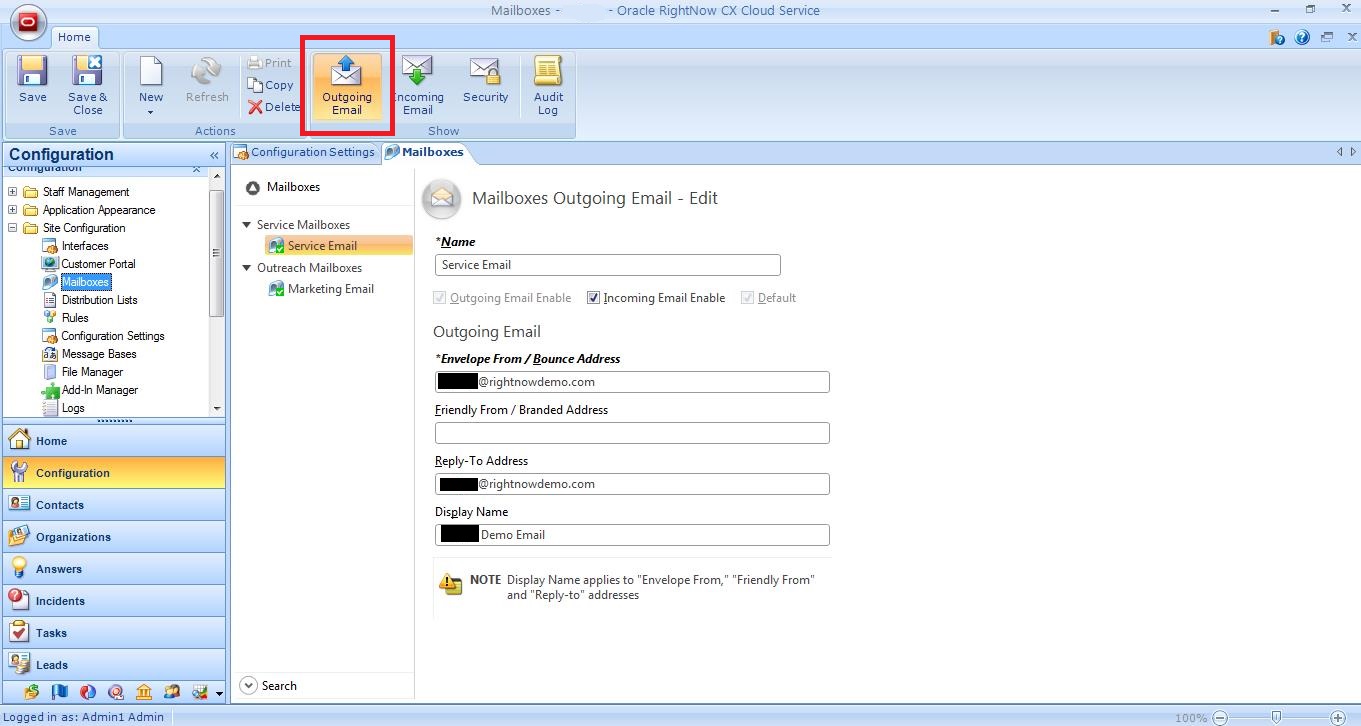Expand the Search section
Image resolution: width=1361 pixels, height=726 pixels.
pyautogui.click(x=249, y=686)
